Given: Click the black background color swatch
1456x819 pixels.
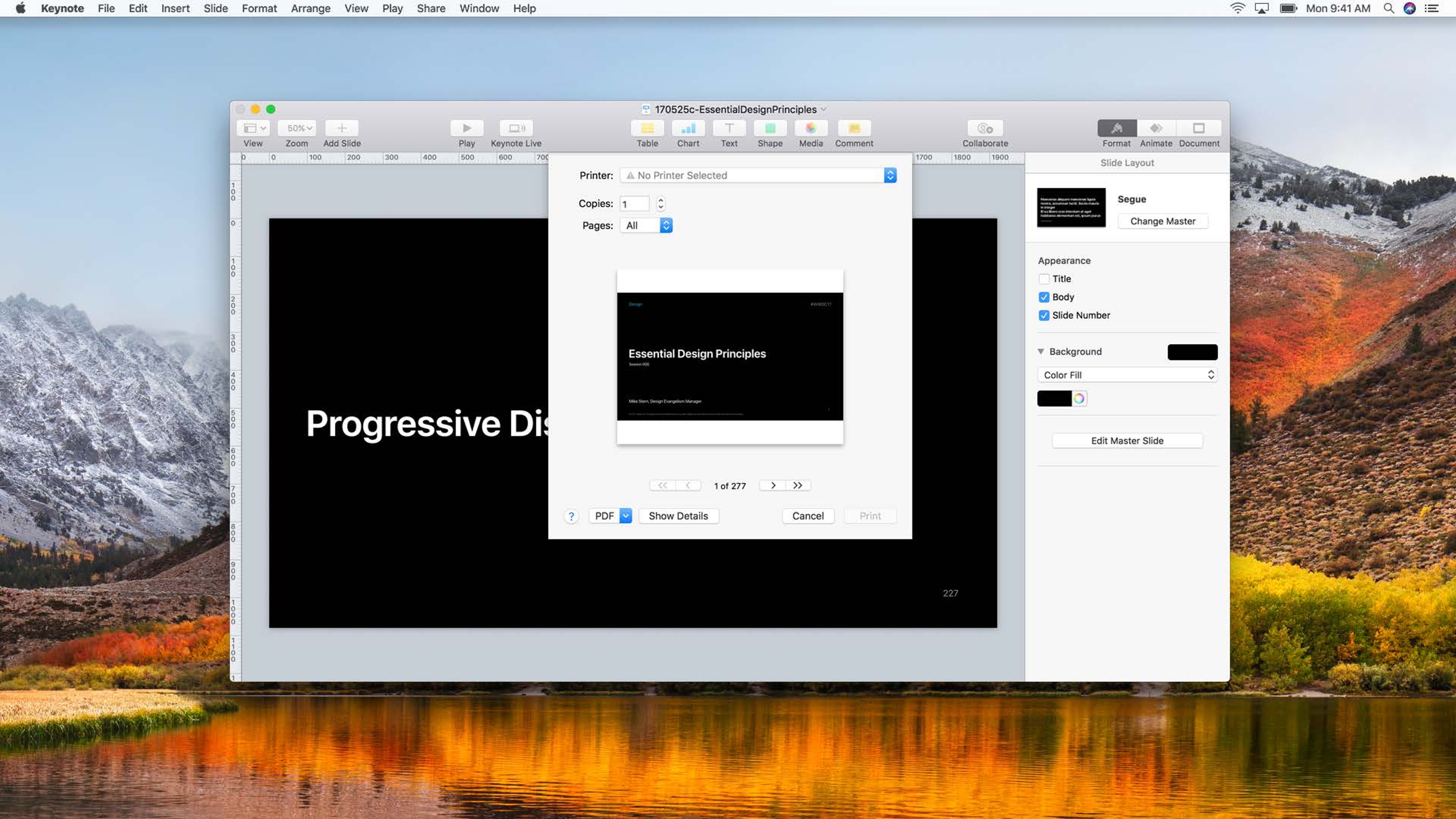Looking at the screenshot, I should [1192, 352].
